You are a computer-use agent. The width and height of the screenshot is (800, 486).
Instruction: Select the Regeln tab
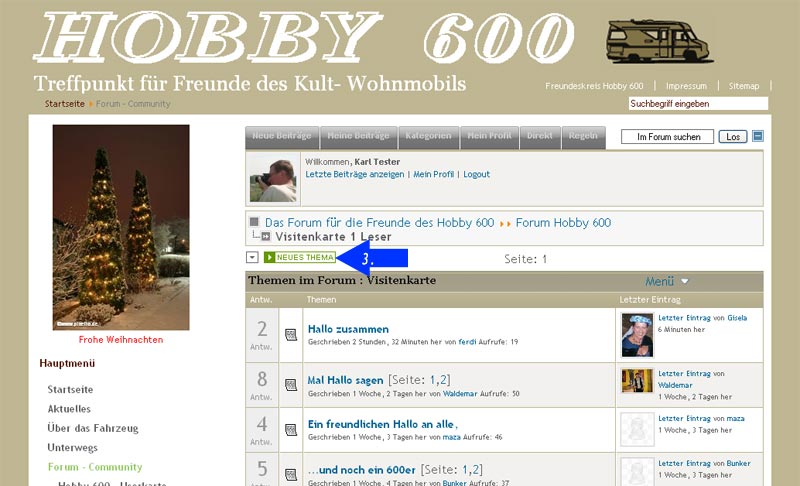583,137
